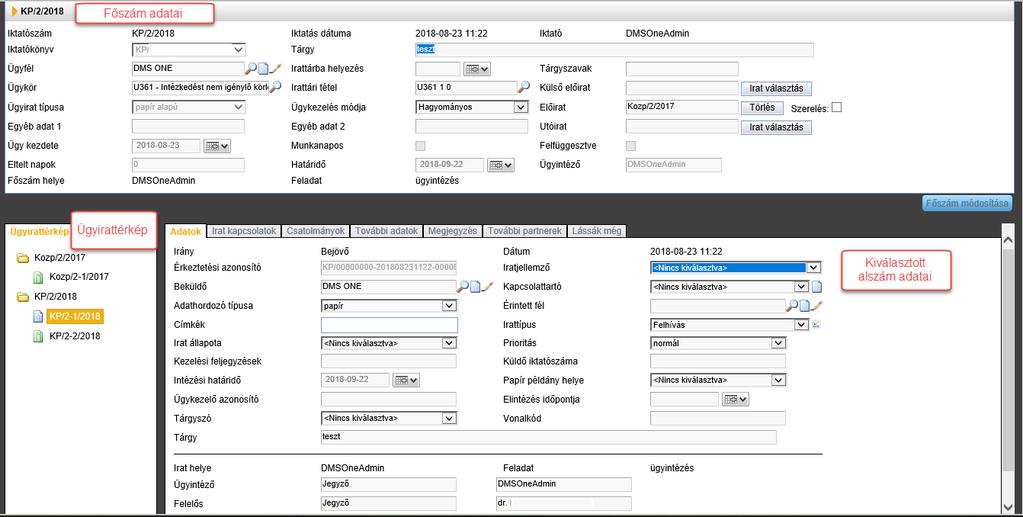
Task: Open the Papír példány helye dropdown
Action: (x=718, y=380)
